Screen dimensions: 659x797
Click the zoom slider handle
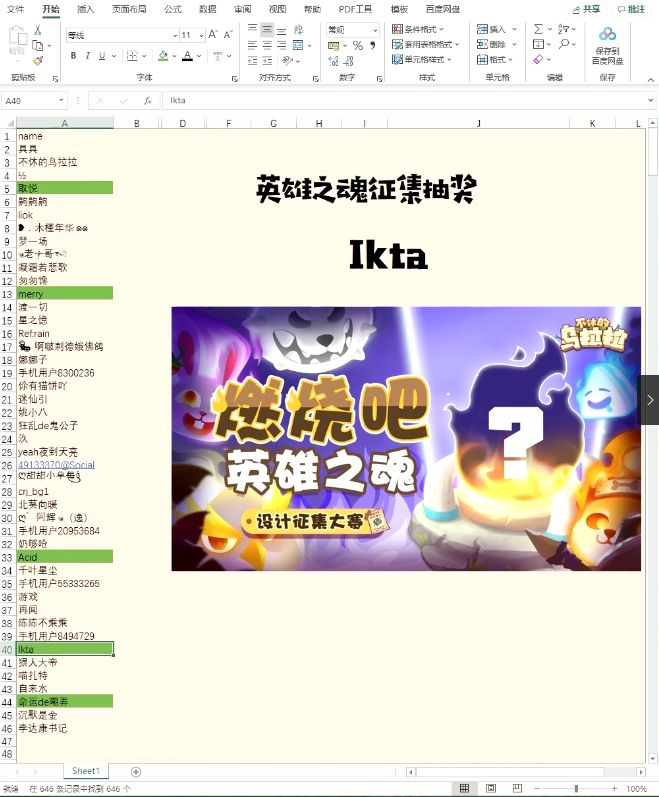(576, 788)
